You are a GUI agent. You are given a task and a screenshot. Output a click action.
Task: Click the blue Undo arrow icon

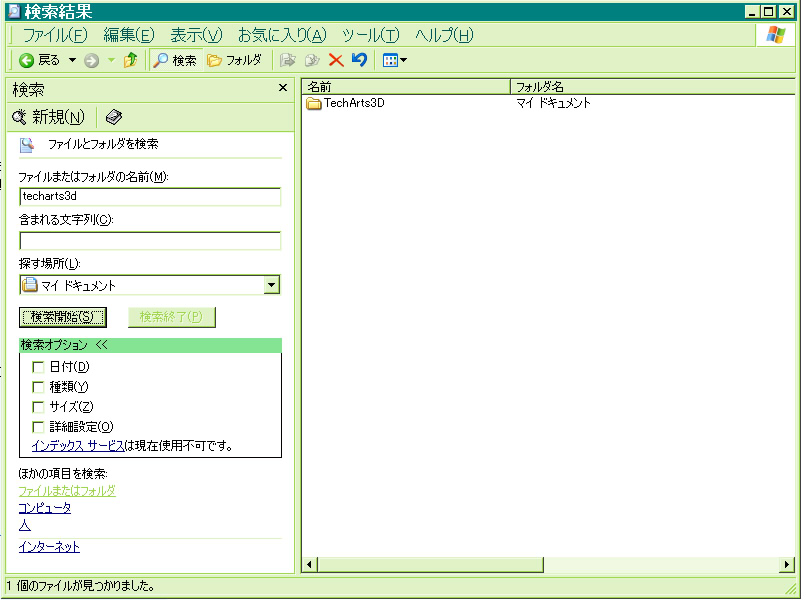coord(359,60)
